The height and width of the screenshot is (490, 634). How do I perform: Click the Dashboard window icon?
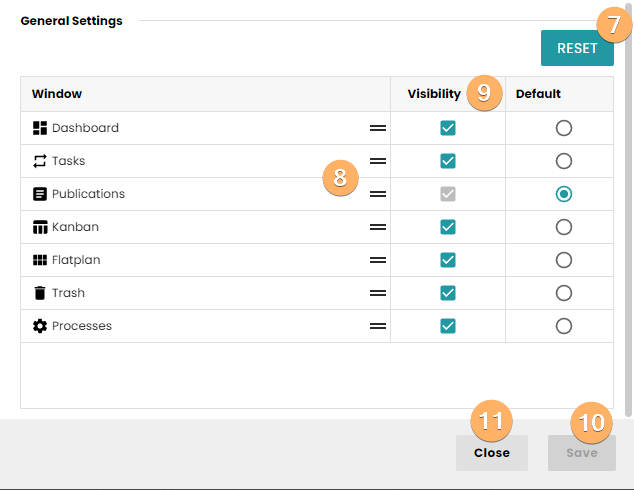(40, 128)
